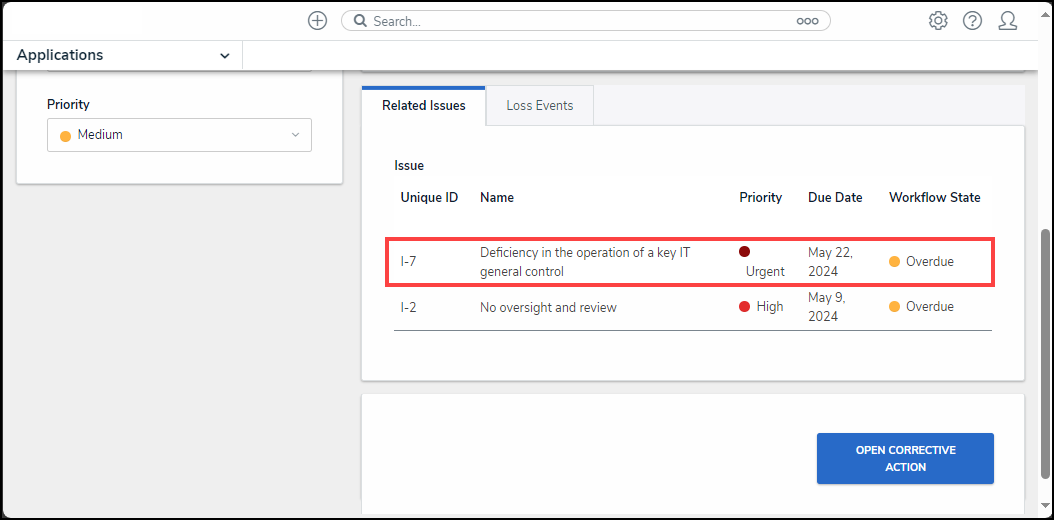This screenshot has width=1054, height=520.
Task: Open the help question mark icon
Action: (x=972, y=21)
